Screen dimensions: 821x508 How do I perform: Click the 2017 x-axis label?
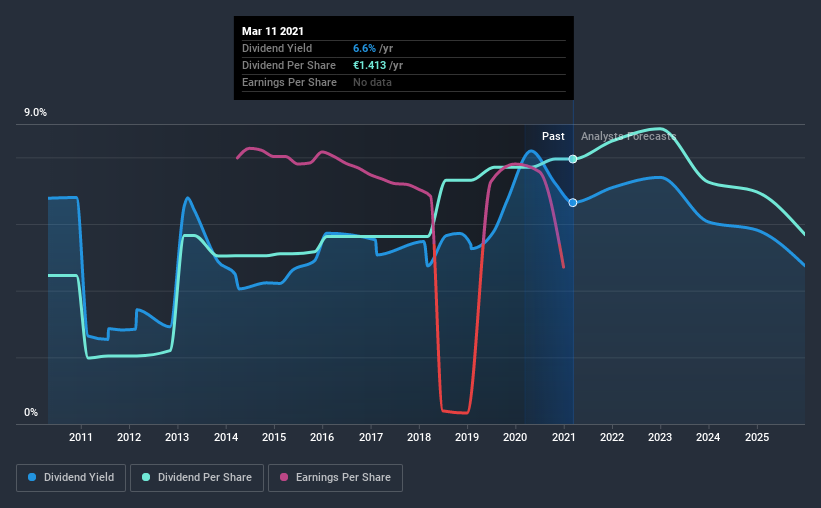pyautogui.click(x=371, y=437)
